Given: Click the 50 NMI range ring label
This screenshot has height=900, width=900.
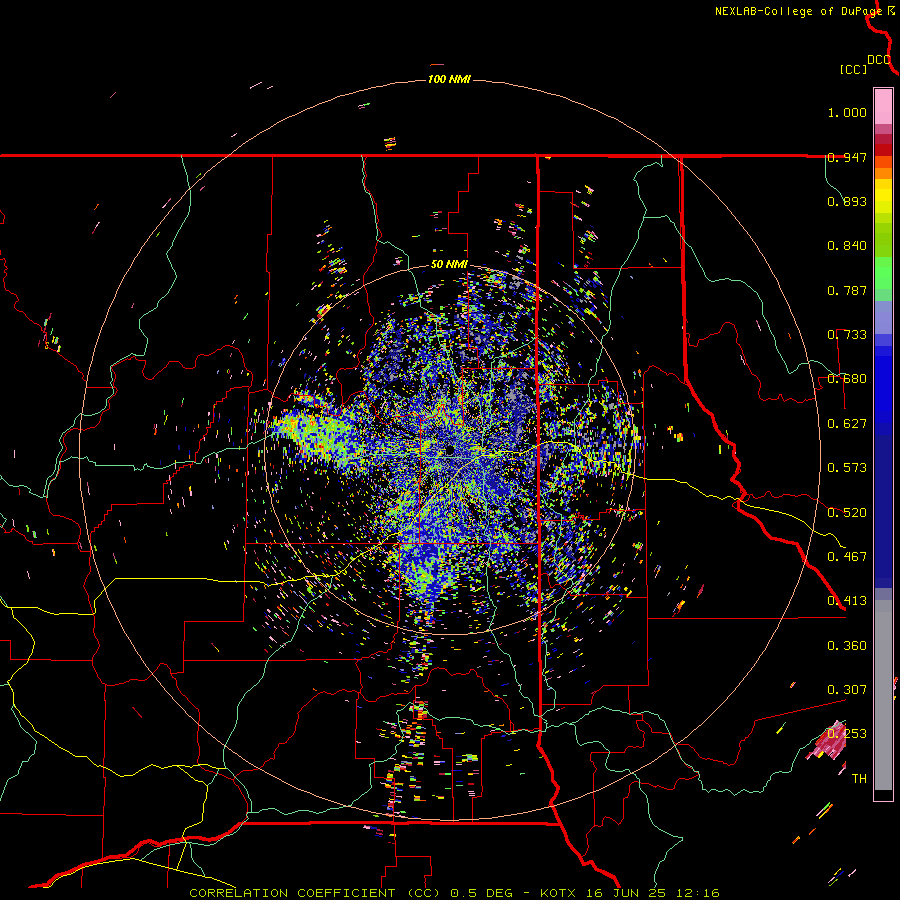Looking at the screenshot, I should 449,265.
